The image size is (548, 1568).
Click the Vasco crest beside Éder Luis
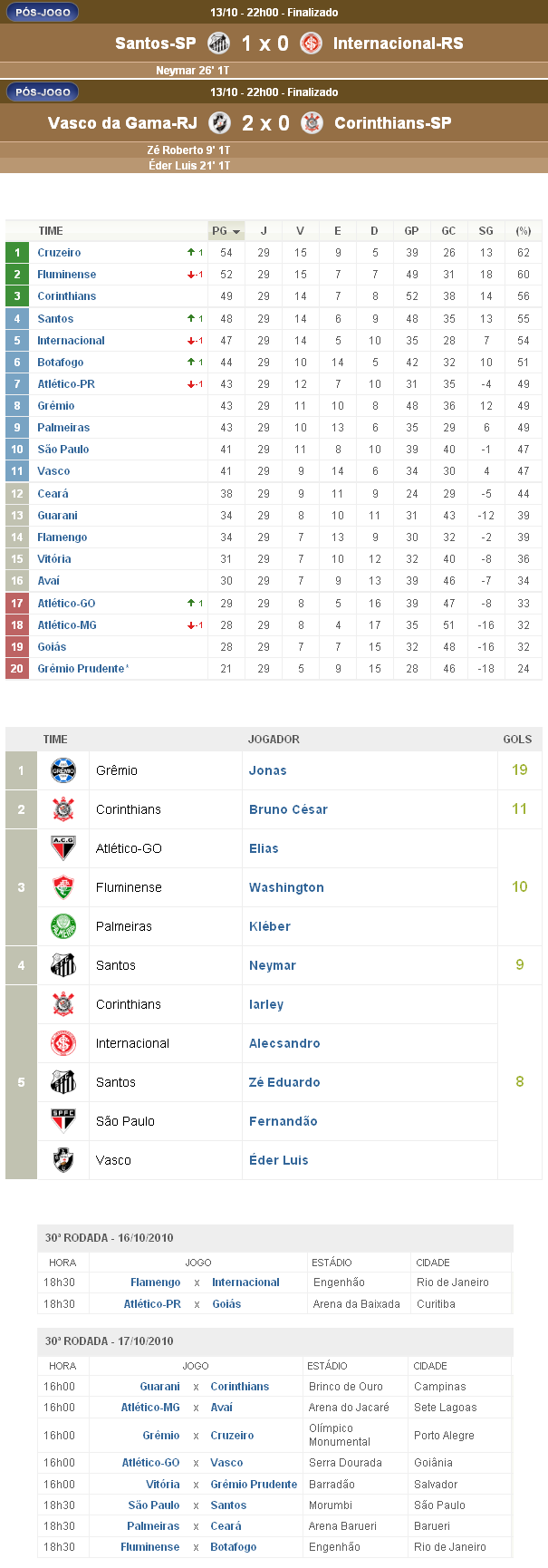[x=63, y=1160]
